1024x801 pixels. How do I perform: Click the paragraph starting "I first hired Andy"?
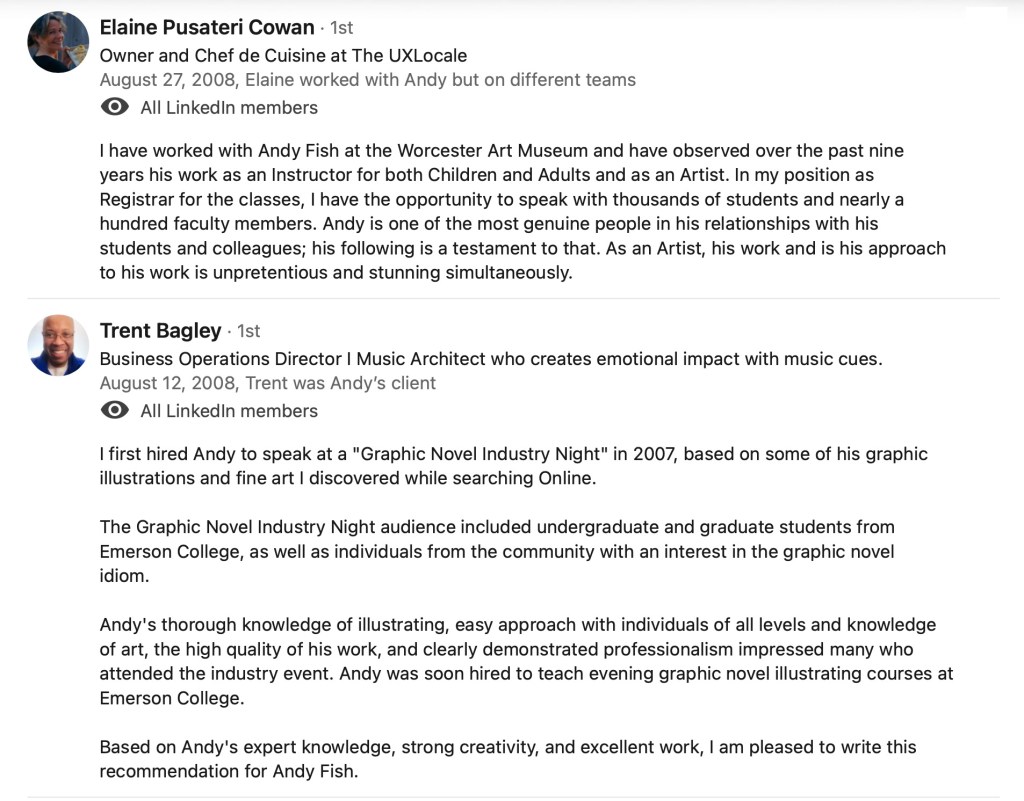tap(513, 466)
